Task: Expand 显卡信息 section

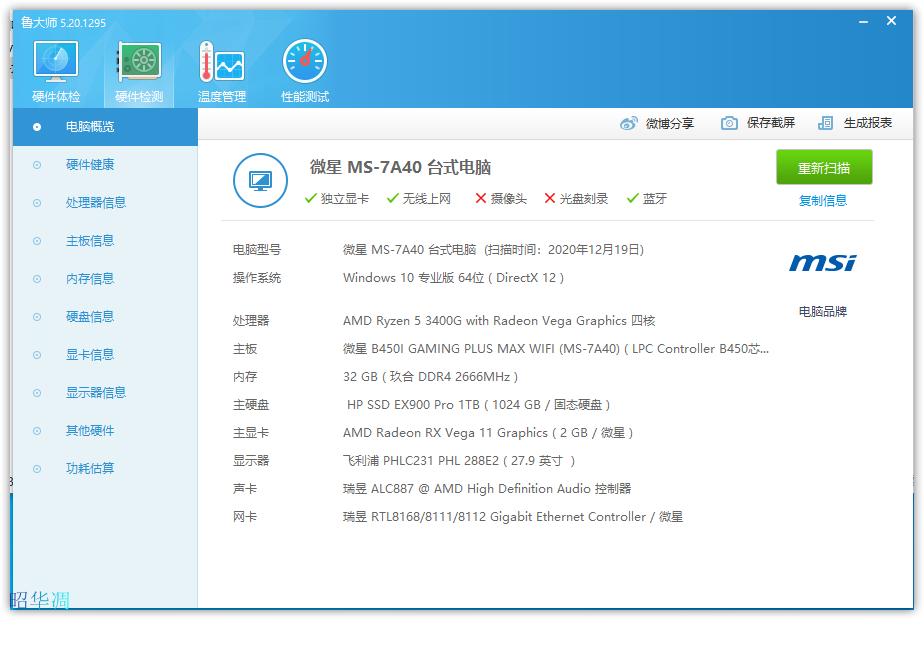Action: pyautogui.click(x=92, y=354)
